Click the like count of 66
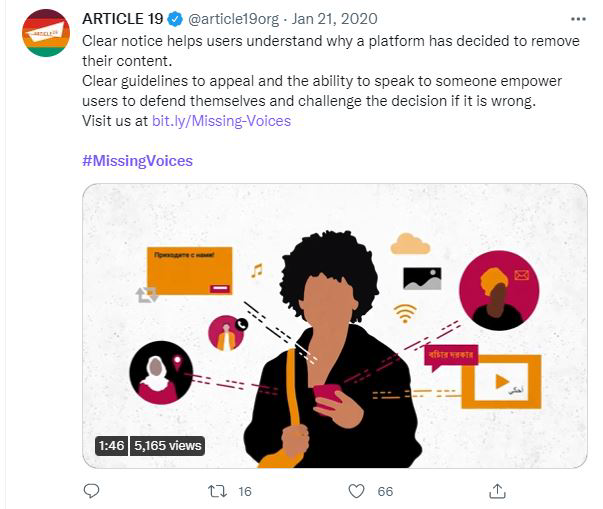Screen dimensions: 603x509 point(385,491)
